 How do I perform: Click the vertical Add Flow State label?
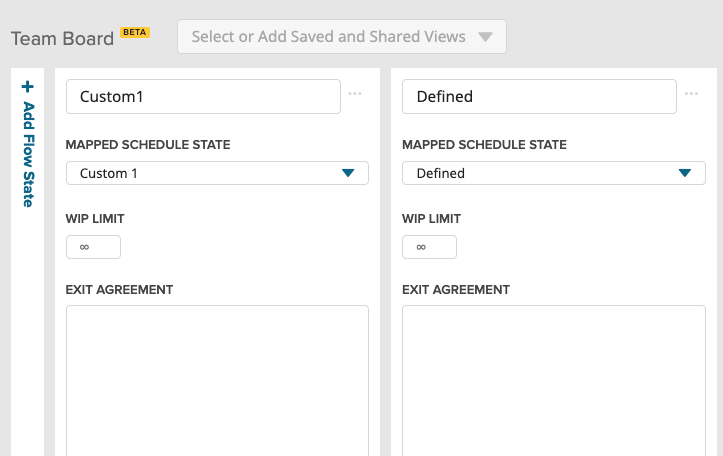(28, 154)
